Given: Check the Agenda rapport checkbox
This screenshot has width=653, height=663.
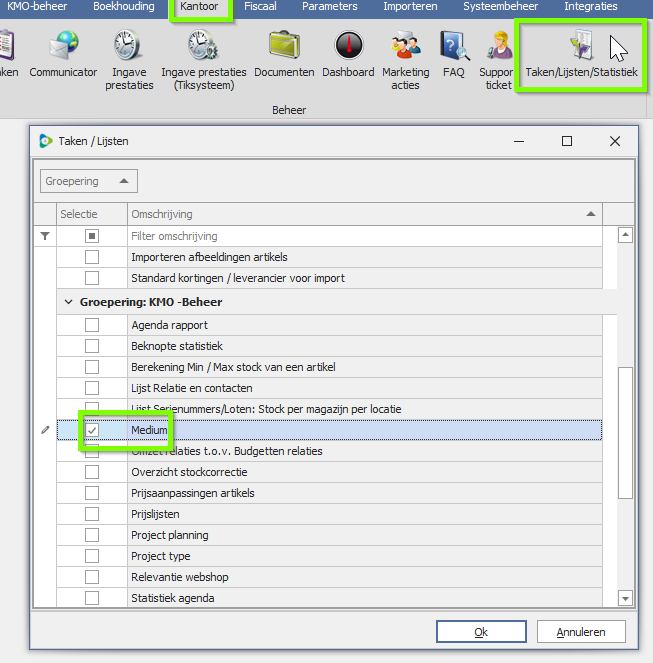Looking at the screenshot, I should (x=92, y=325).
